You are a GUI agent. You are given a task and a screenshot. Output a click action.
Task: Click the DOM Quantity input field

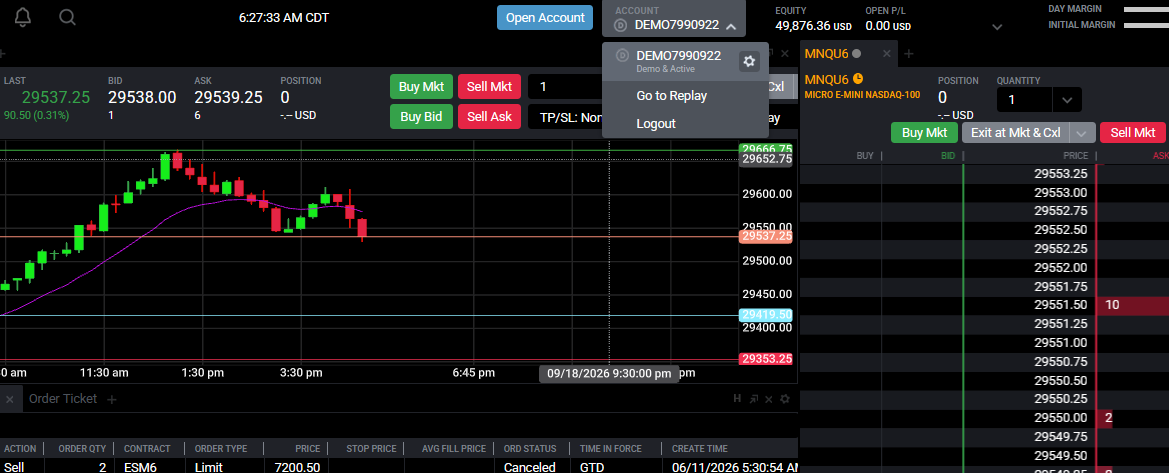point(1024,100)
